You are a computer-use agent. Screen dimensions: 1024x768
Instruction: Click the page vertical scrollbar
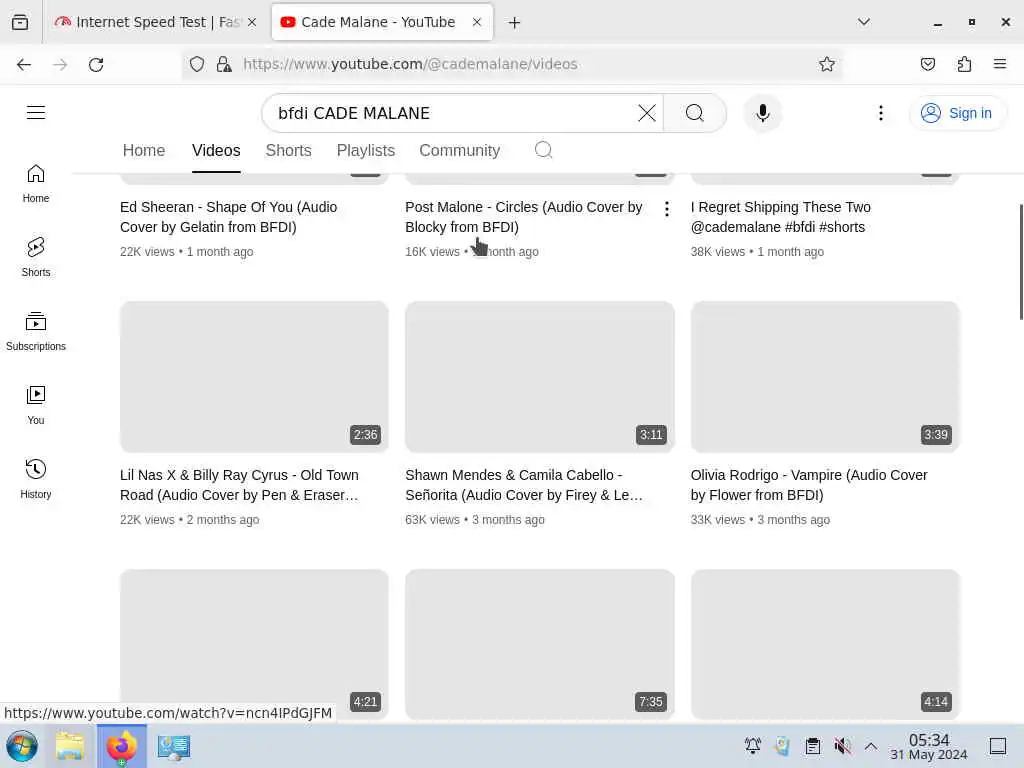point(1020,261)
